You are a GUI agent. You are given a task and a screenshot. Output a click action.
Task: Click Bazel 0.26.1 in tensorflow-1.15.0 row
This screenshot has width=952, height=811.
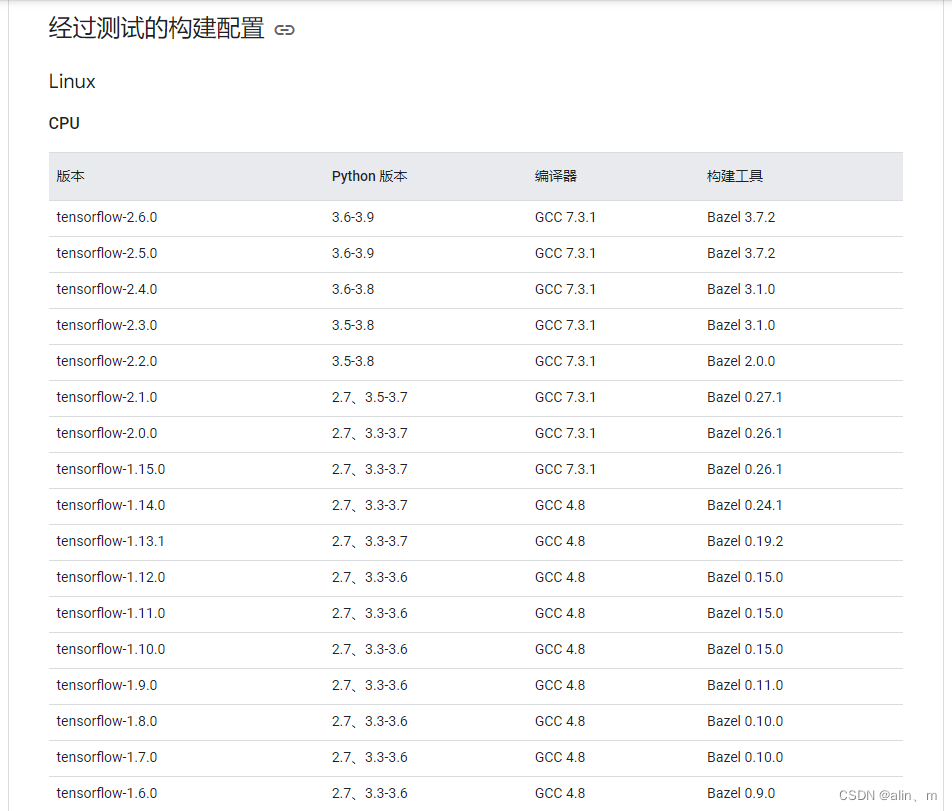point(745,469)
